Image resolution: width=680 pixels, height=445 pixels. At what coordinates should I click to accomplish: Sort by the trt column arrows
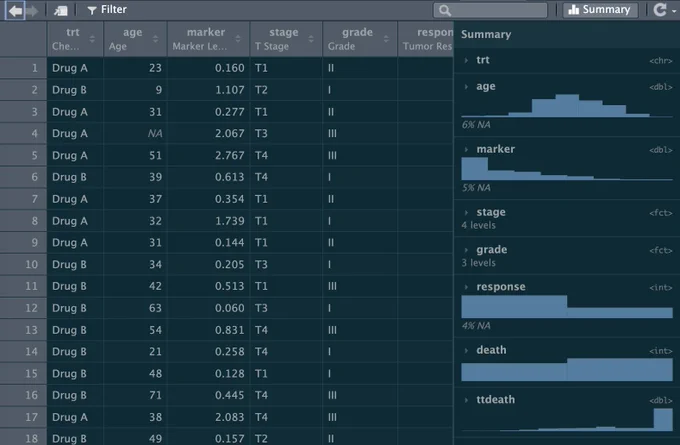click(92, 39)
